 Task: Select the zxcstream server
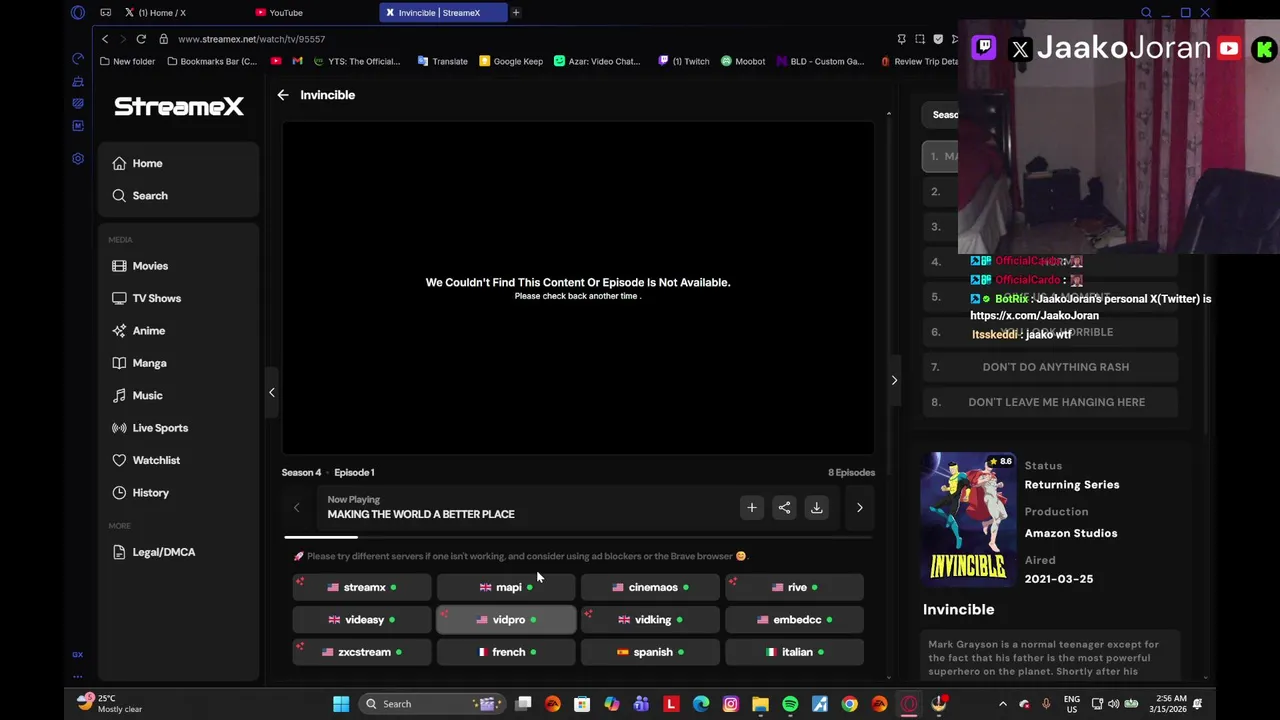click(362, 653)
